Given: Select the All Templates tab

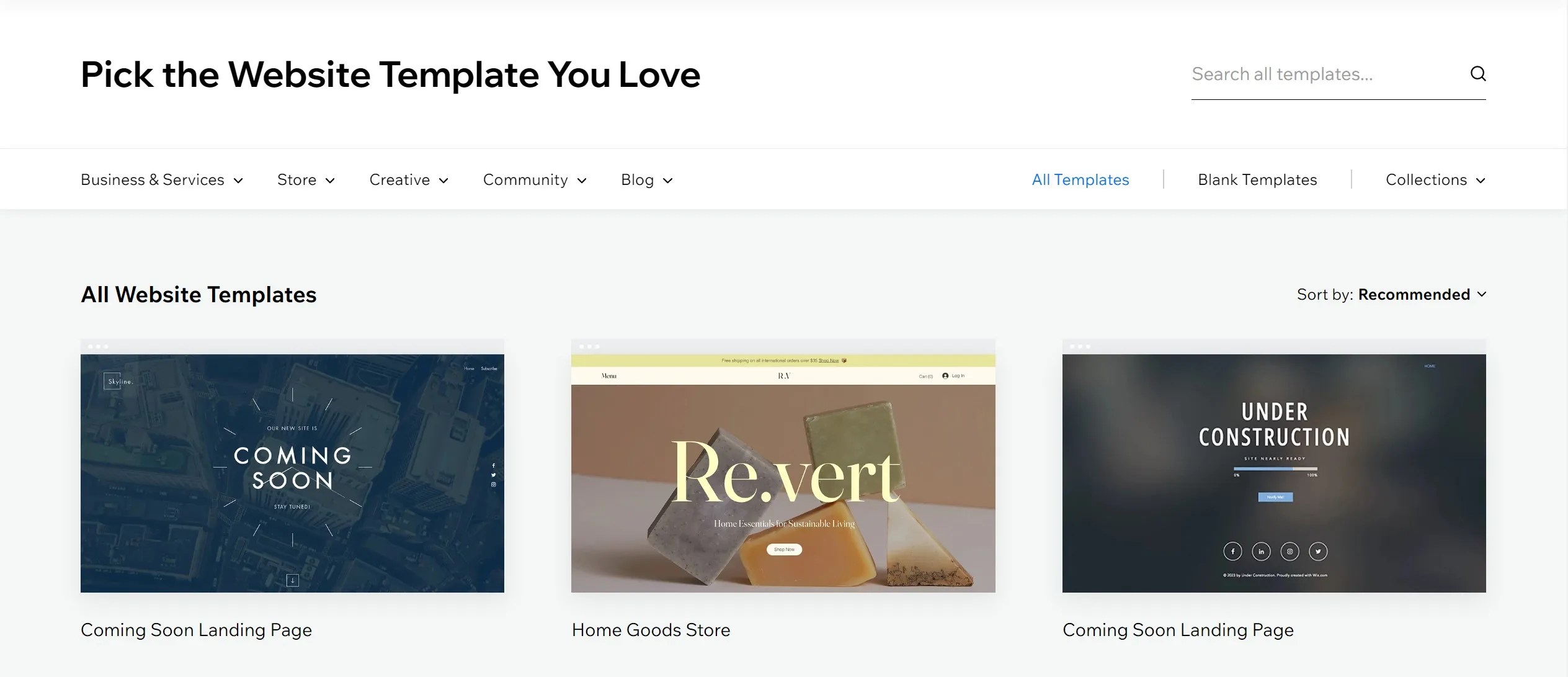Looking at the screenshot, I should point(1080,180).
